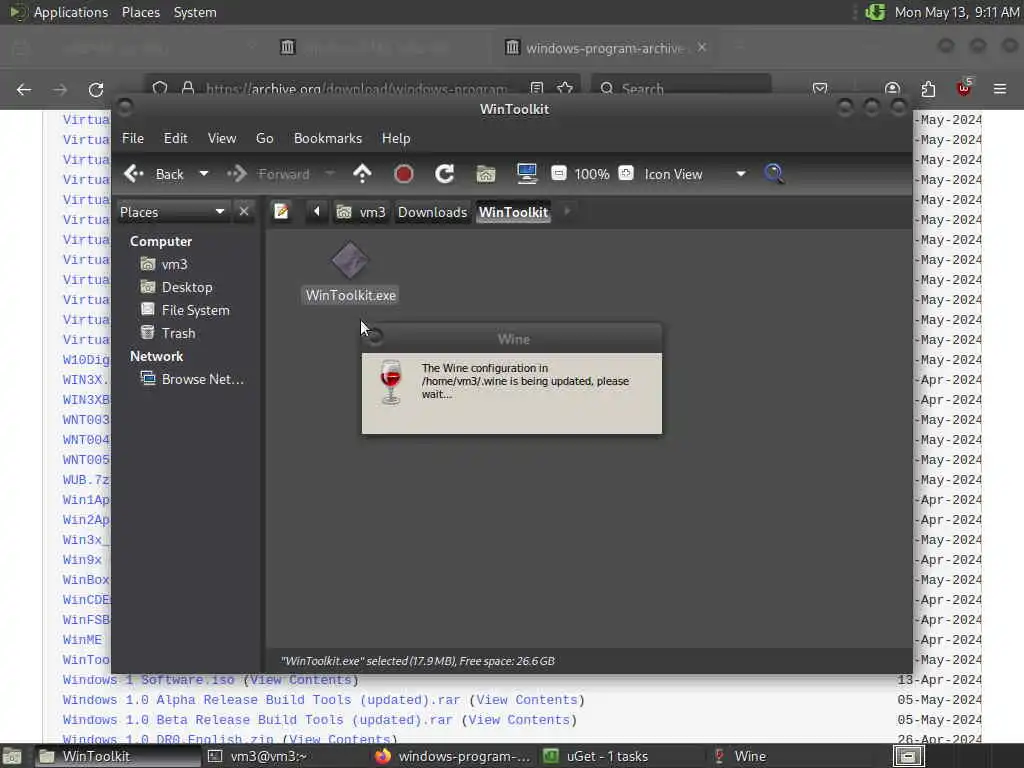Image resolution: width=1024 pixels, height=768 pixels.
Task: Reload the Firefox page
Action: click(96, 89)
